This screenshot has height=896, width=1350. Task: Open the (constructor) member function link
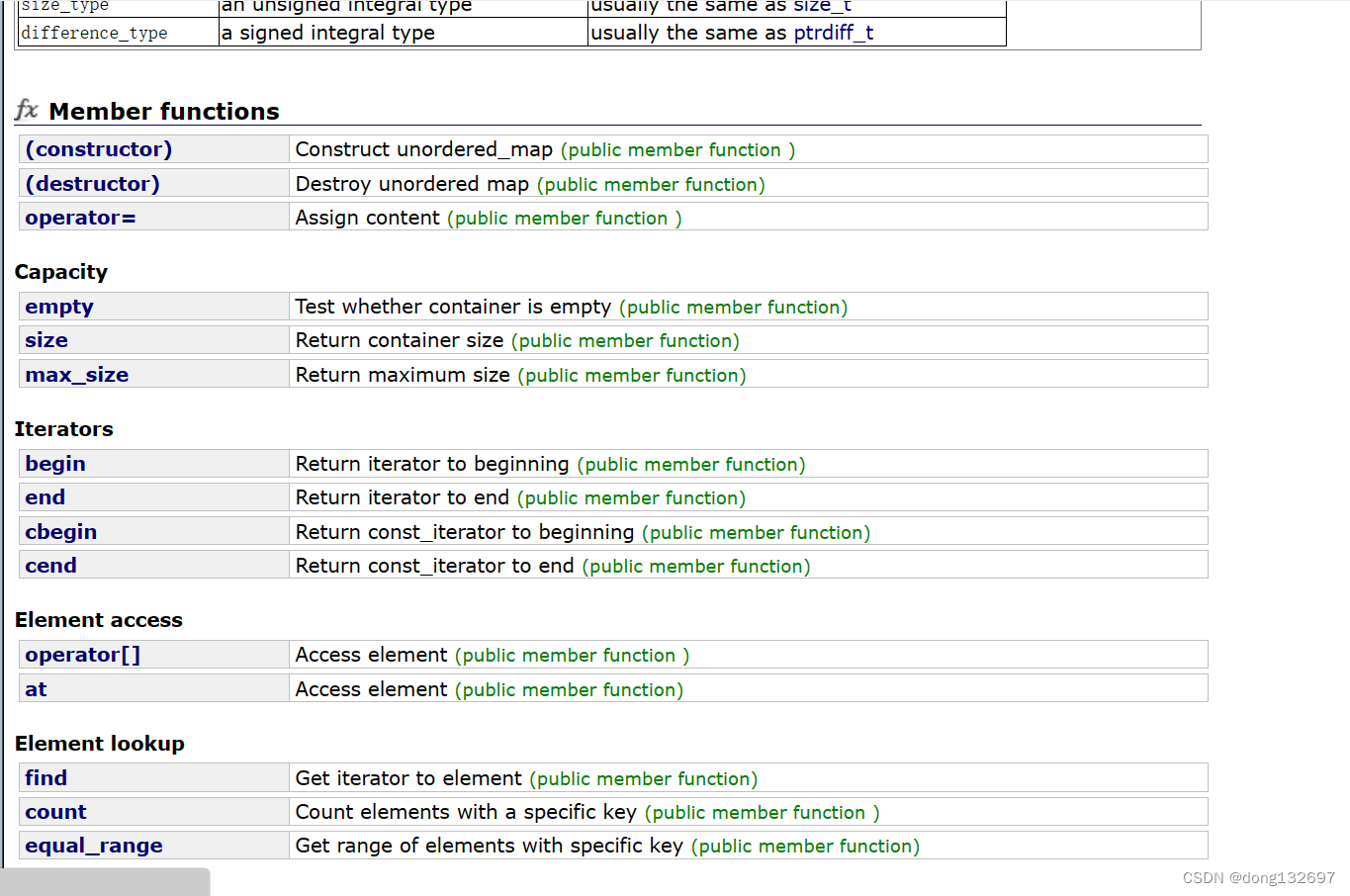pos(99,149)
